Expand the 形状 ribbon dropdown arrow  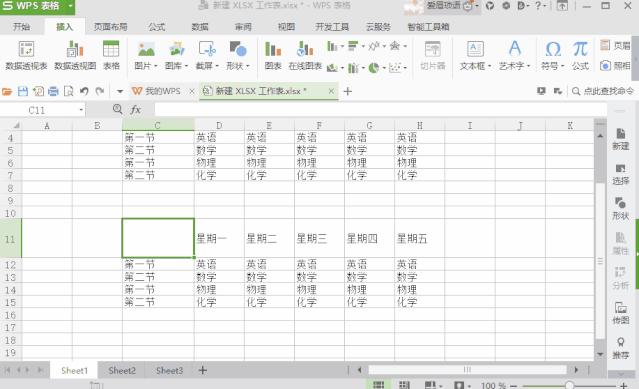click(247, 66)
